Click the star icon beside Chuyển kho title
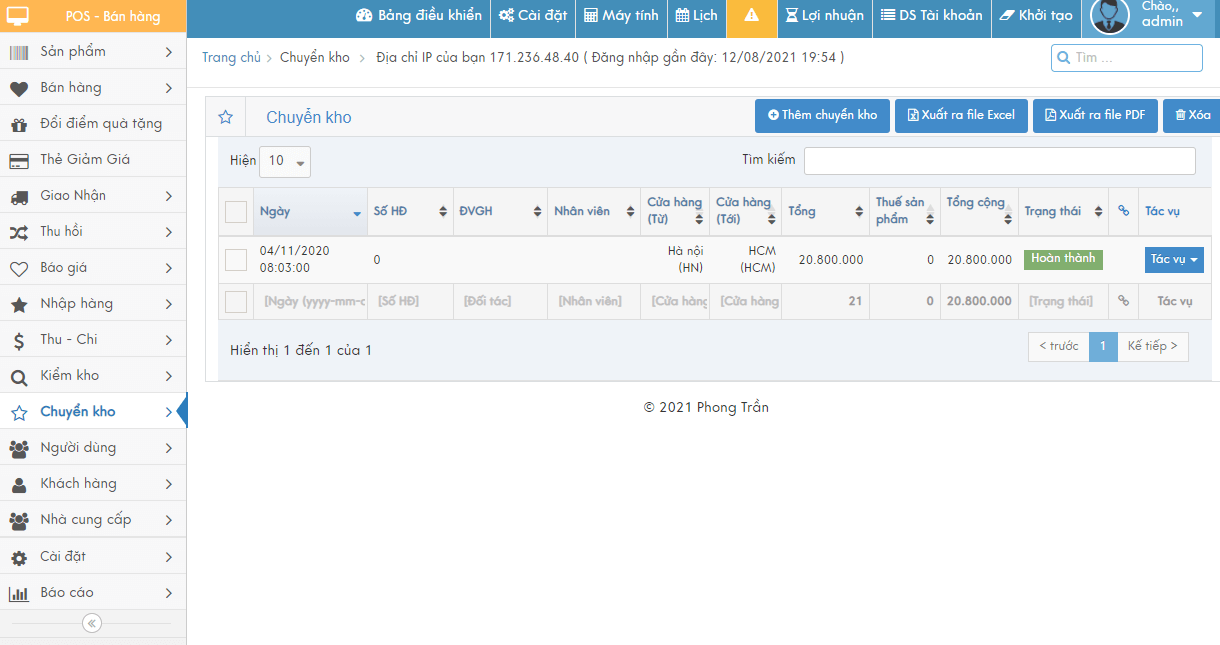Screen dimensions: 1220x645 pyautogui.click(x=226, y=117)
